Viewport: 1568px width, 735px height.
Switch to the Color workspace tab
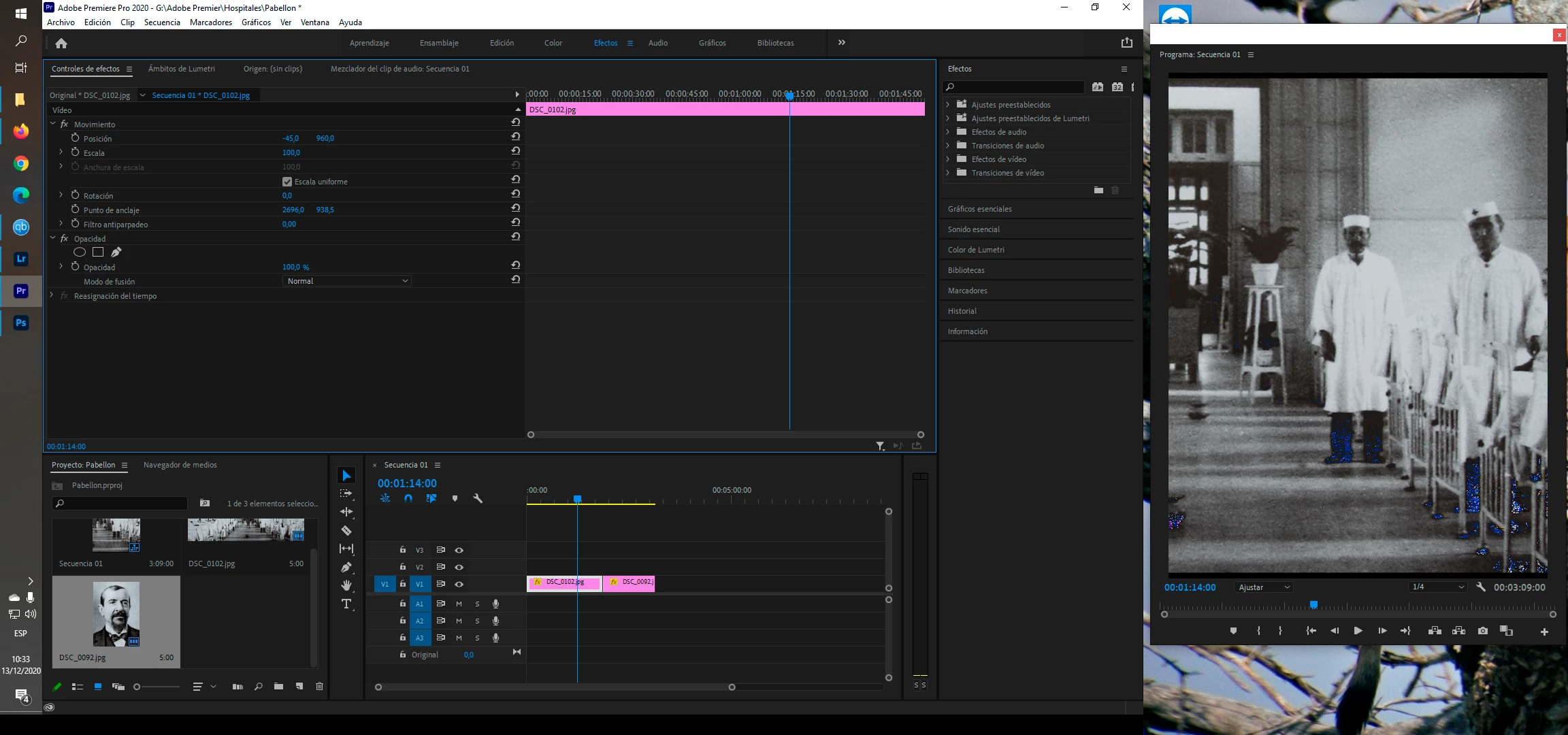click(x=553, y=43)
